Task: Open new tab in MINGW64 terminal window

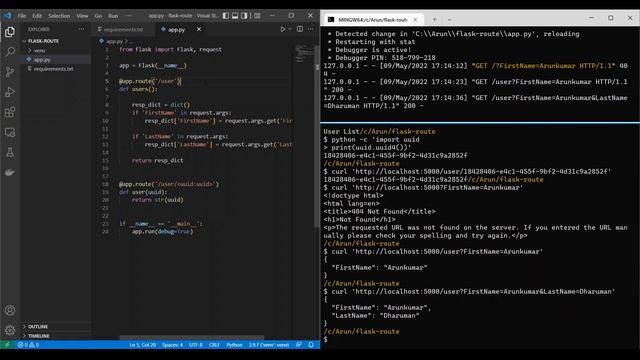Action: [x=434, y=19]
